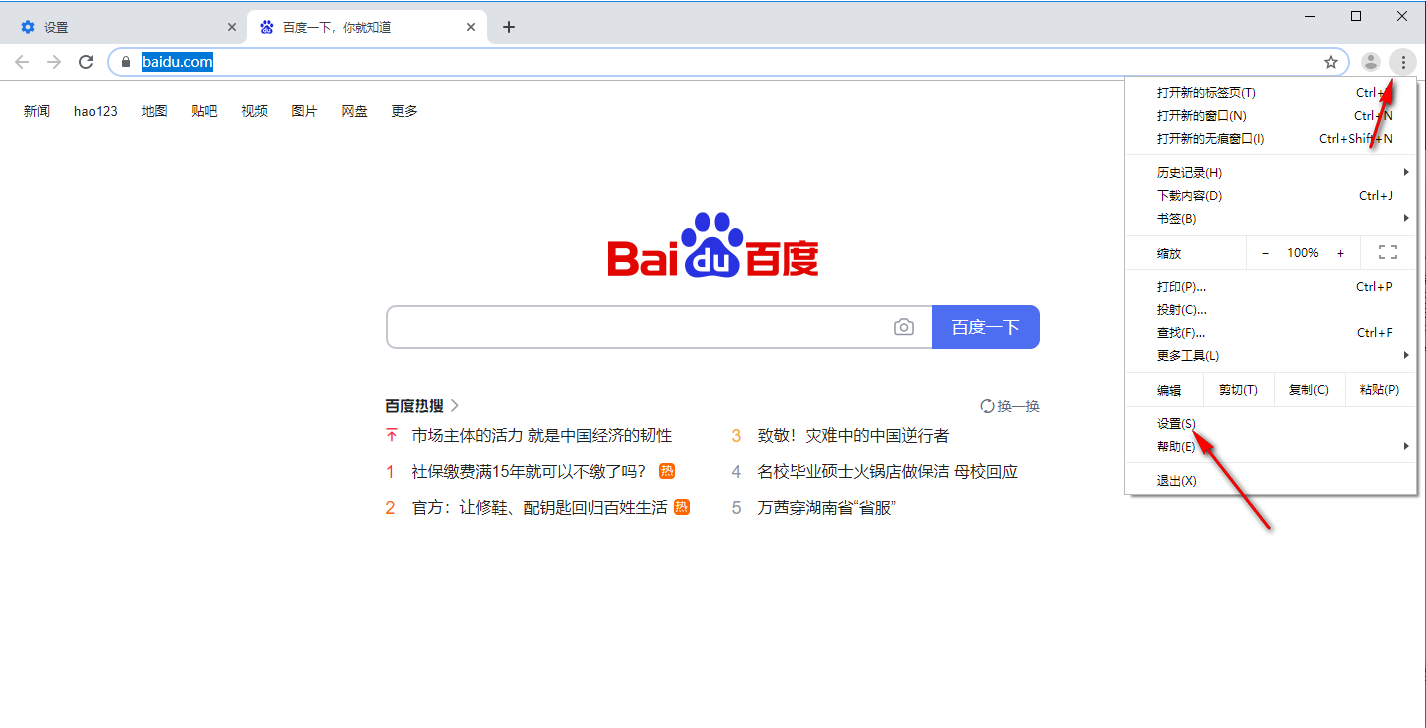1426x728 pixels.
Task: Click the camera image-search icon
Action: tap(904, 327)
